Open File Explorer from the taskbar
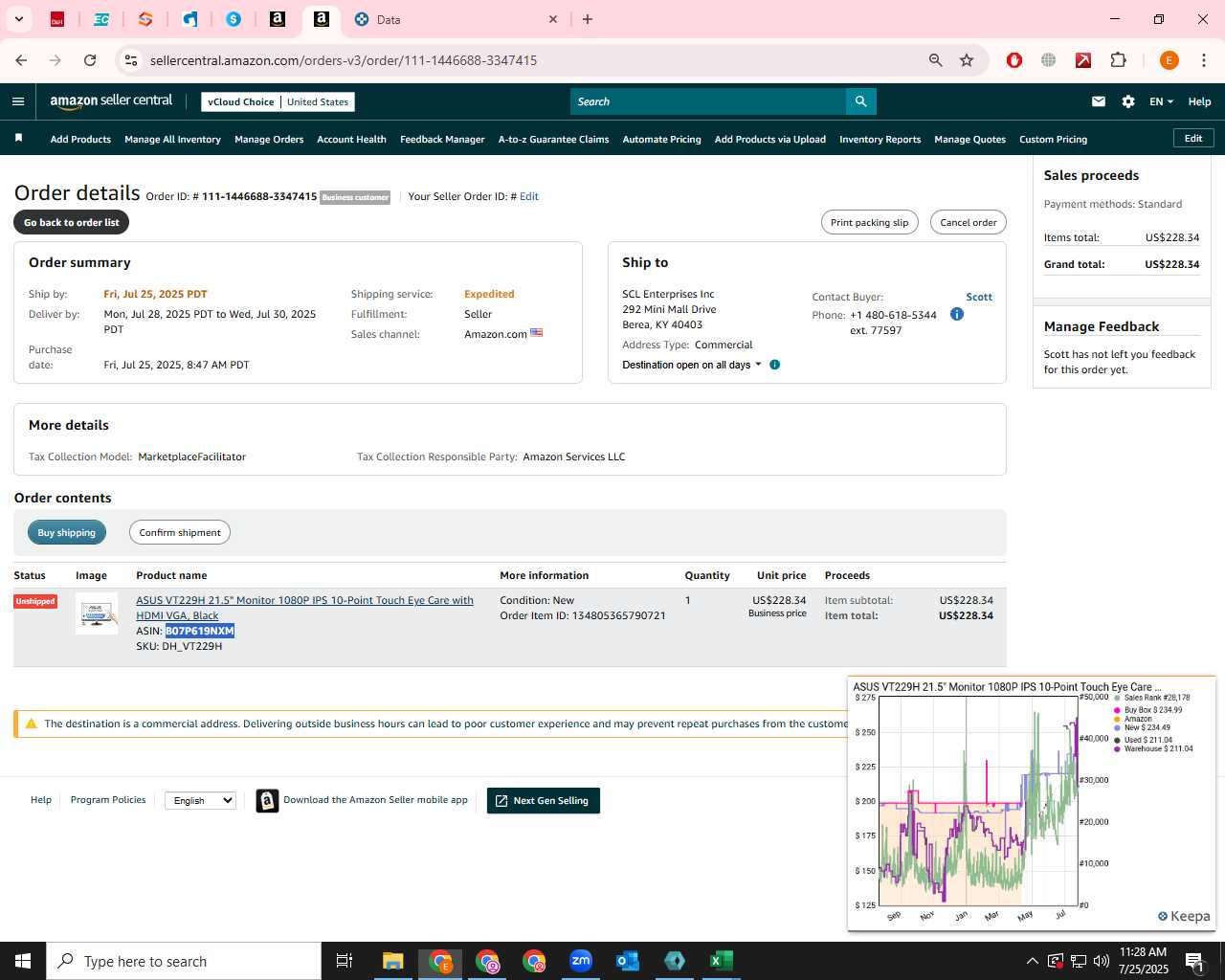1225x980 pixels. [x=393, y=961]
